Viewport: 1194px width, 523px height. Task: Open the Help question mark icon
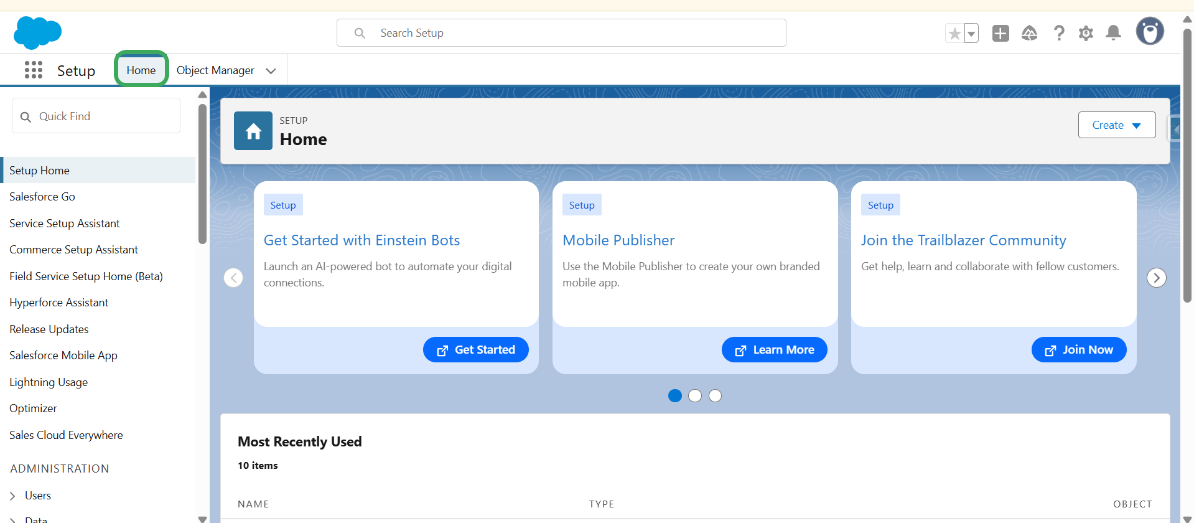[x=1058, y=33]
